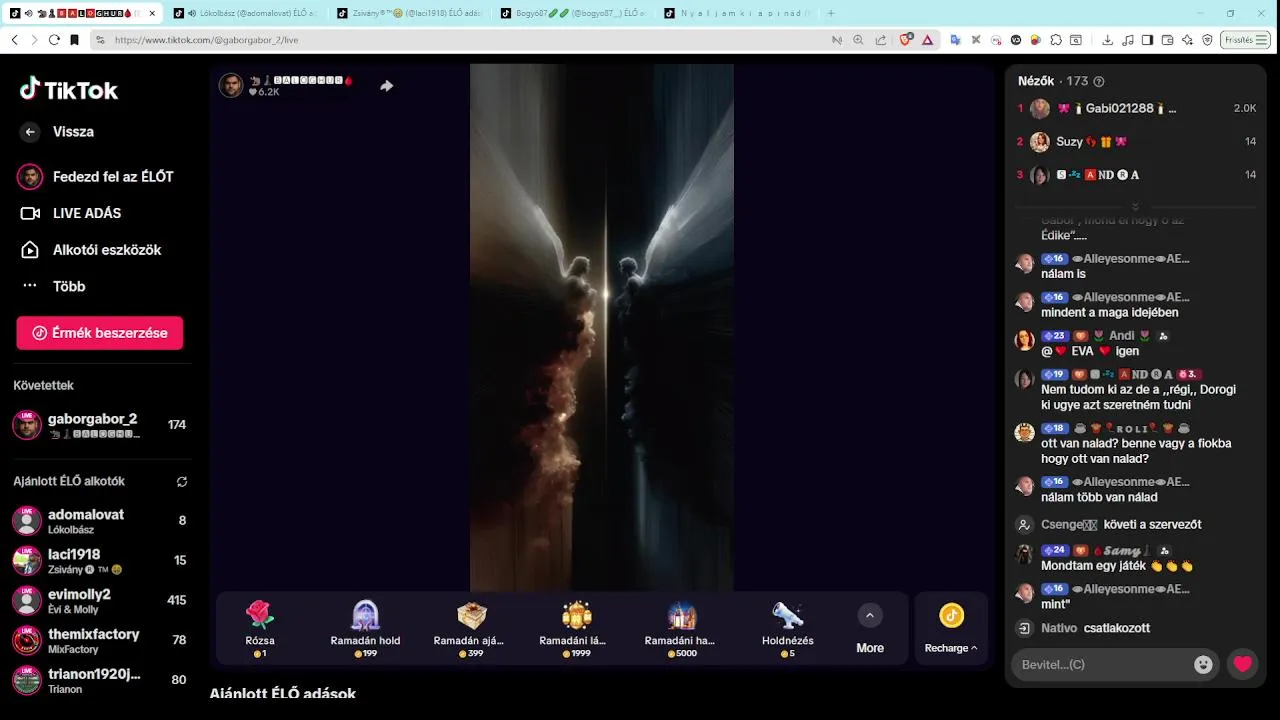
Task: Open the emoji picker in chat
Action: pyautogui.click(x=1203, y=664)
